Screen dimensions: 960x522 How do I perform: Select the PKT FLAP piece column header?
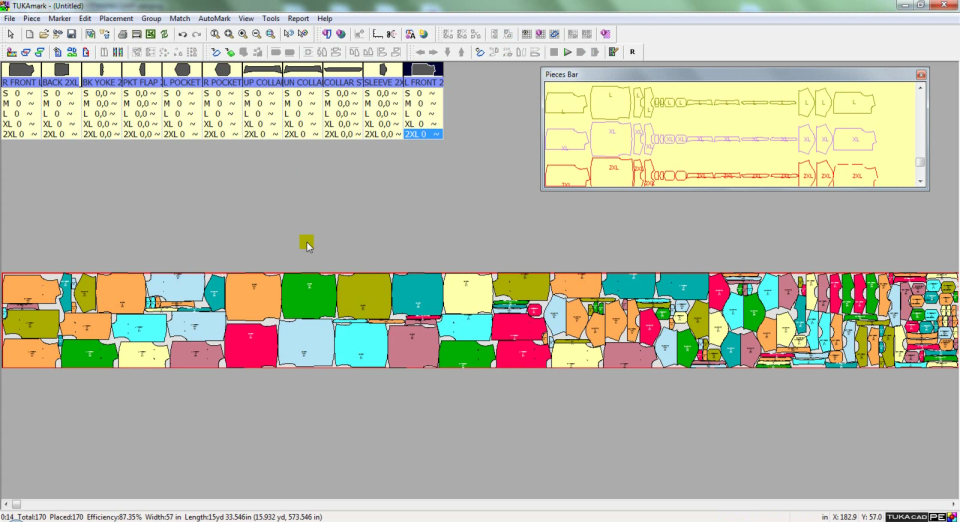(142, 82)
